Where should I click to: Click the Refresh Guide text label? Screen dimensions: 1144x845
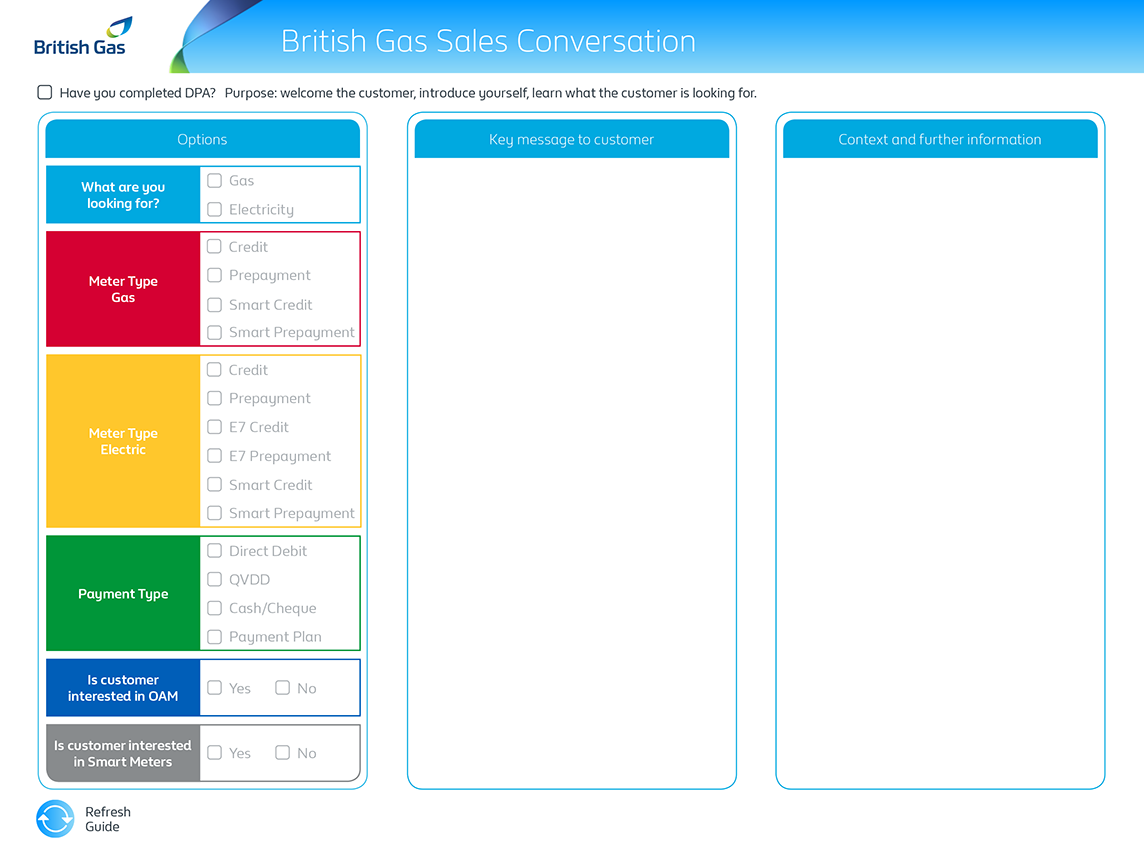point(108,819)
